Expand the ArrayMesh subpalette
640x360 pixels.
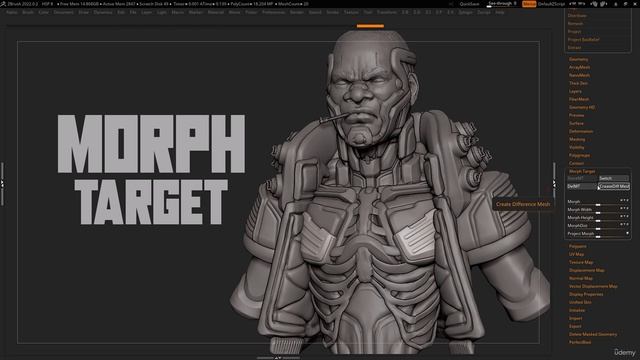[579, 67]
